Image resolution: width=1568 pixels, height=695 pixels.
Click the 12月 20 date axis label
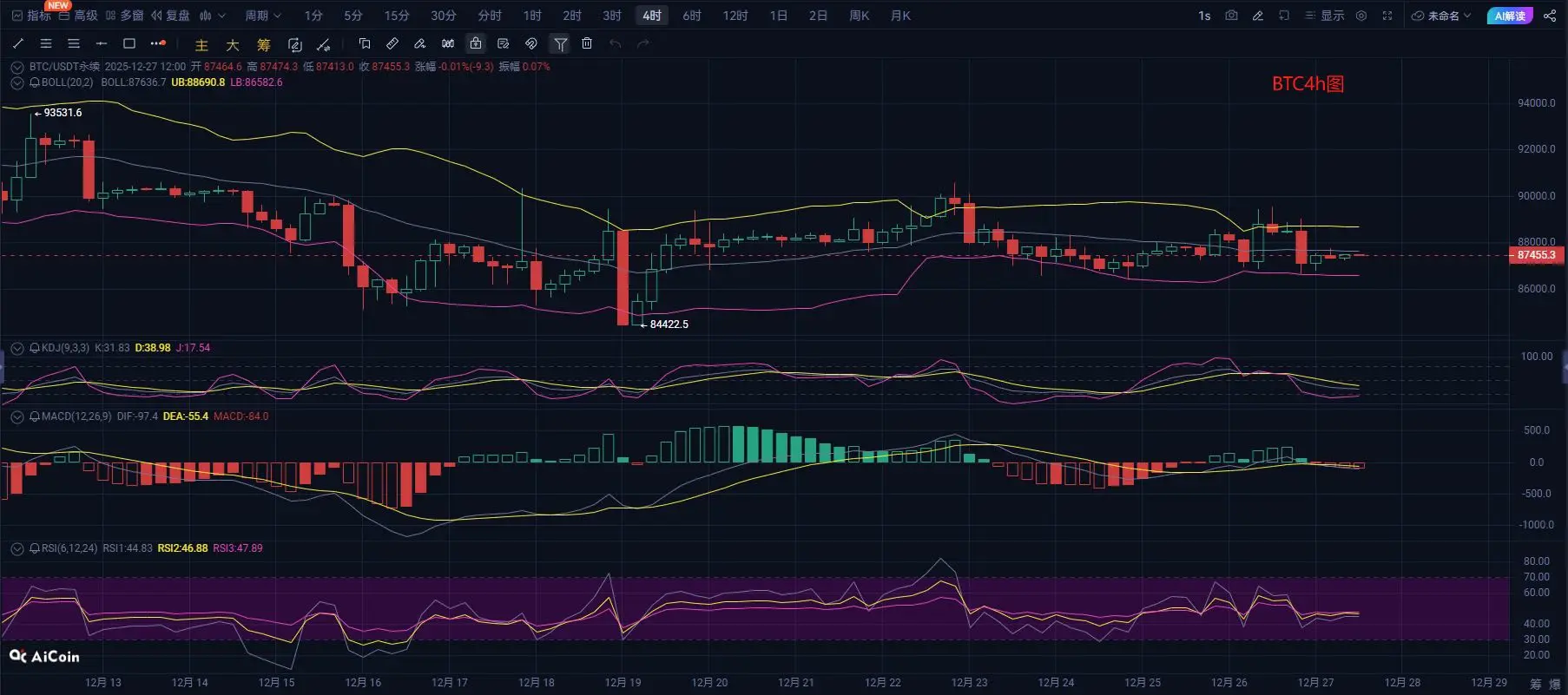(709, 683)
